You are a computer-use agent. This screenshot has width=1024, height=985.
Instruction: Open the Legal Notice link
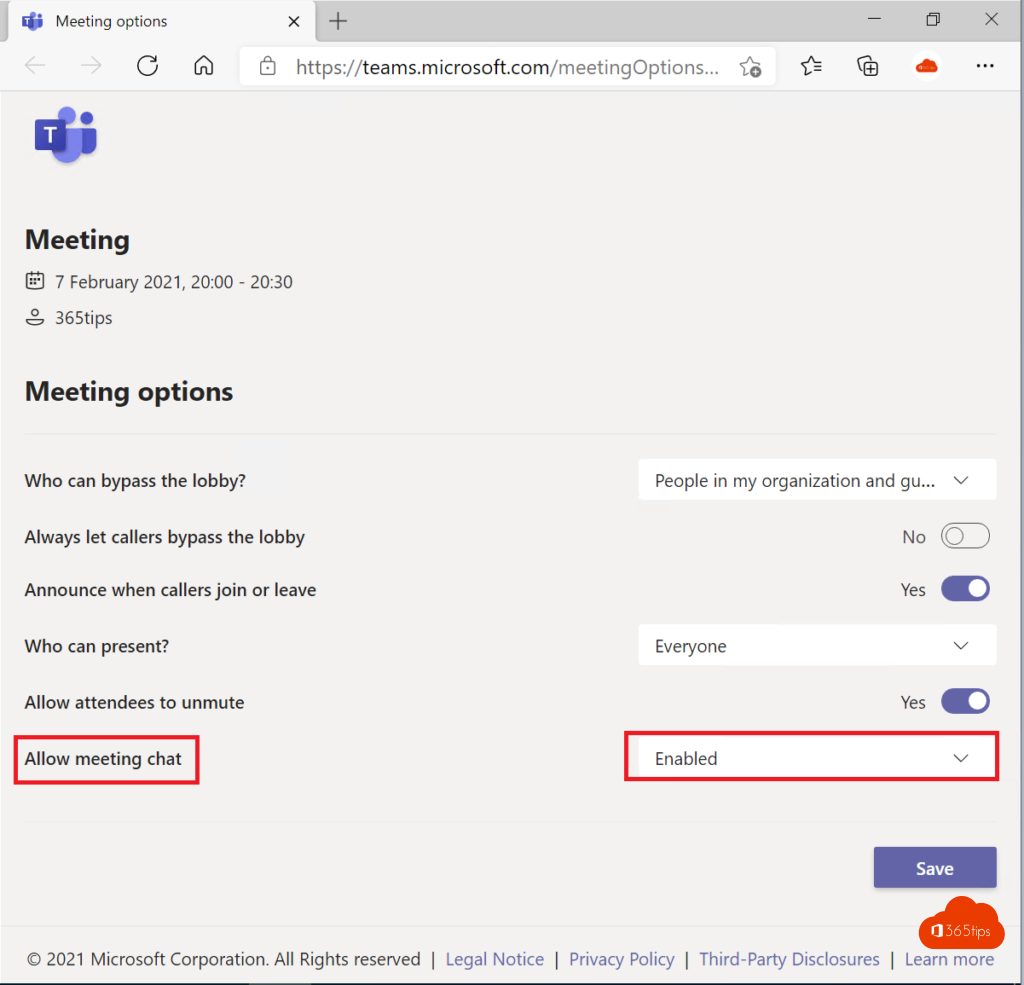tap(494, 958)
